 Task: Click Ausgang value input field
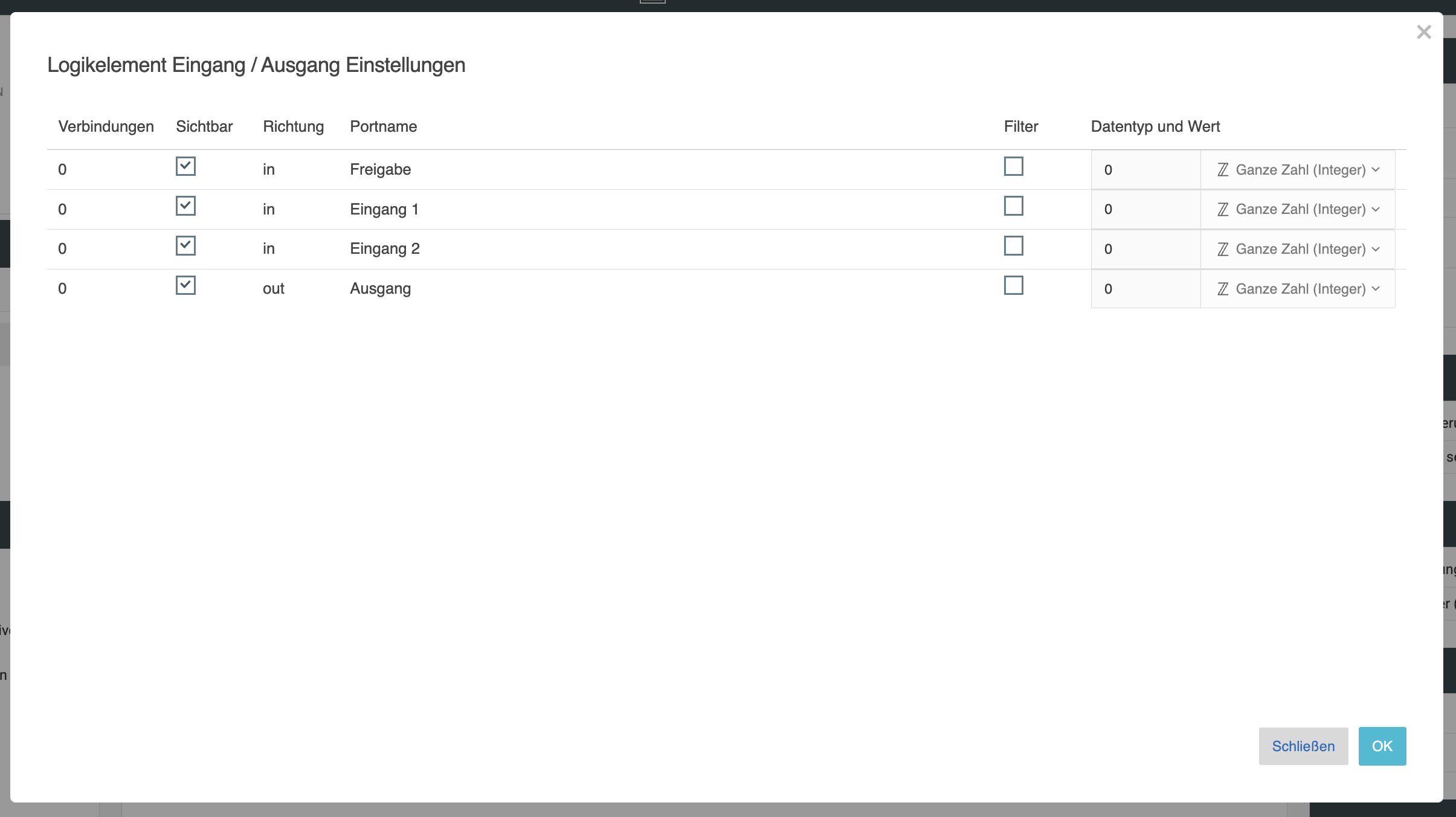tap(1145, 289)
